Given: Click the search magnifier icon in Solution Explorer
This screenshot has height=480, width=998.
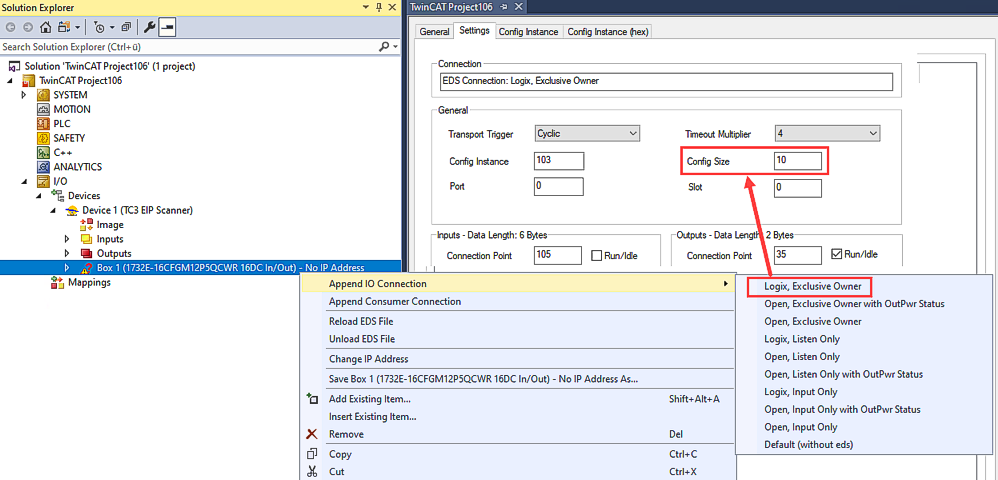Looking at the screenshot, I should [x=384, y=47].
